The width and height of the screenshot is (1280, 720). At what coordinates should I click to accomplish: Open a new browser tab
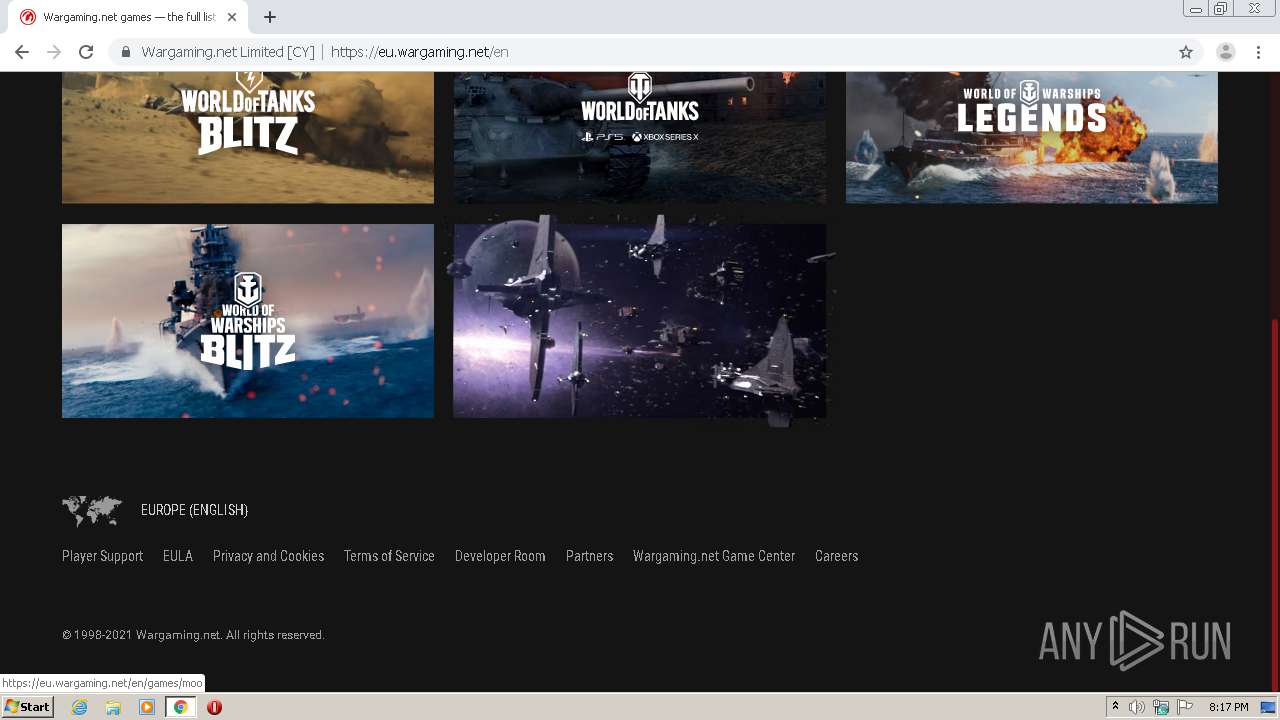[x=270, y=17]
